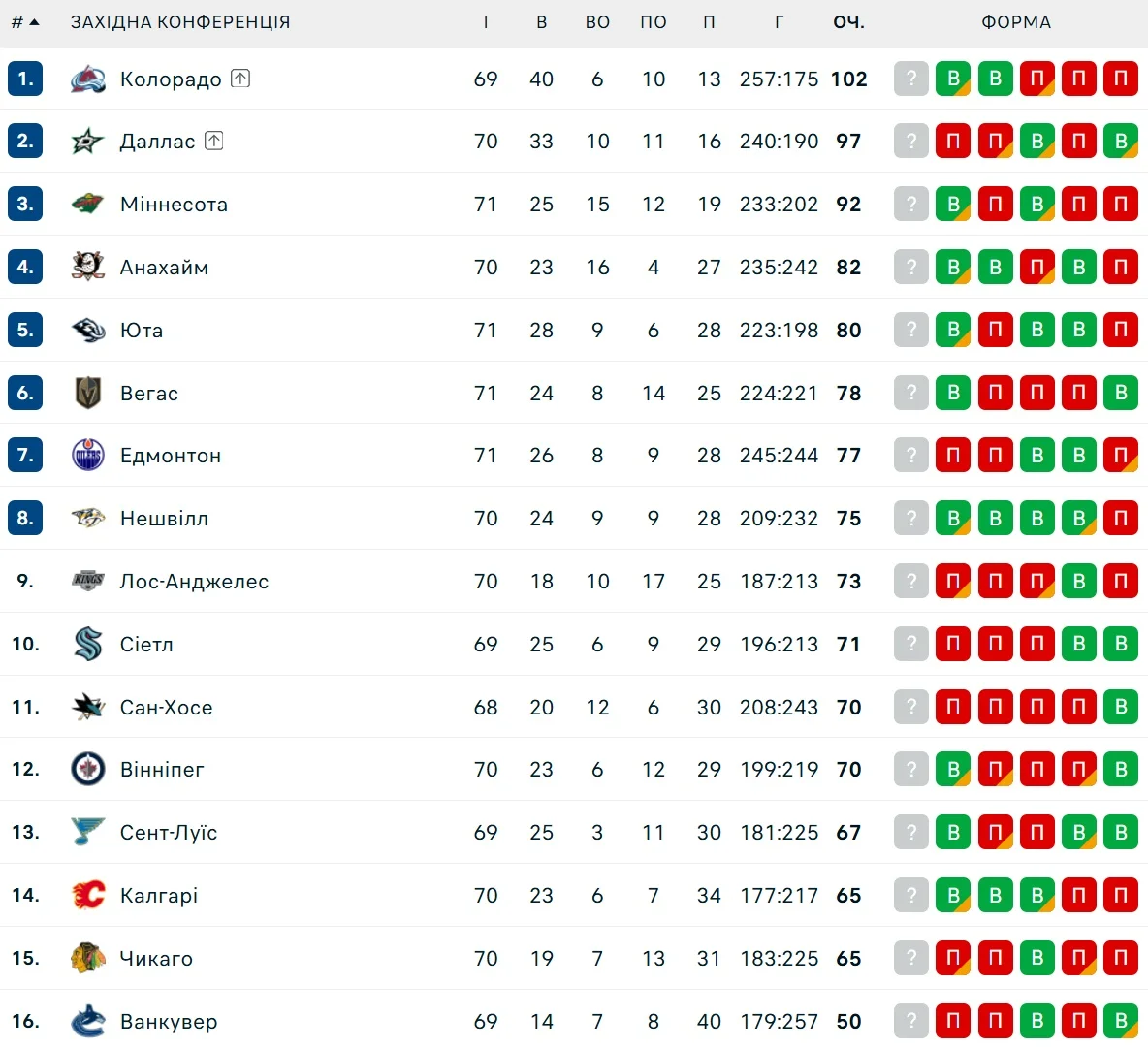Click the Calgary Flames team logo
The image size is (1148, 1047).
tap(88, 895)
